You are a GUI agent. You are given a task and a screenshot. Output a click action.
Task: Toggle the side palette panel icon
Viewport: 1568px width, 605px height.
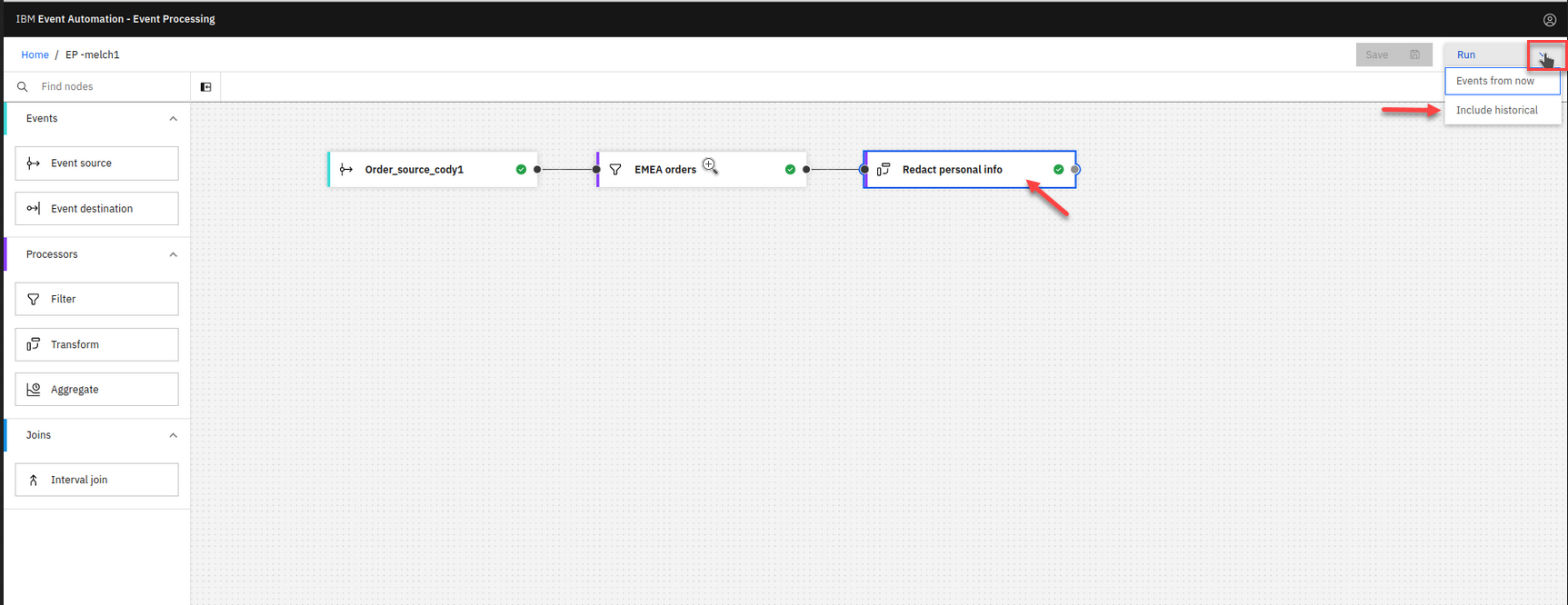tap(205, 87)
